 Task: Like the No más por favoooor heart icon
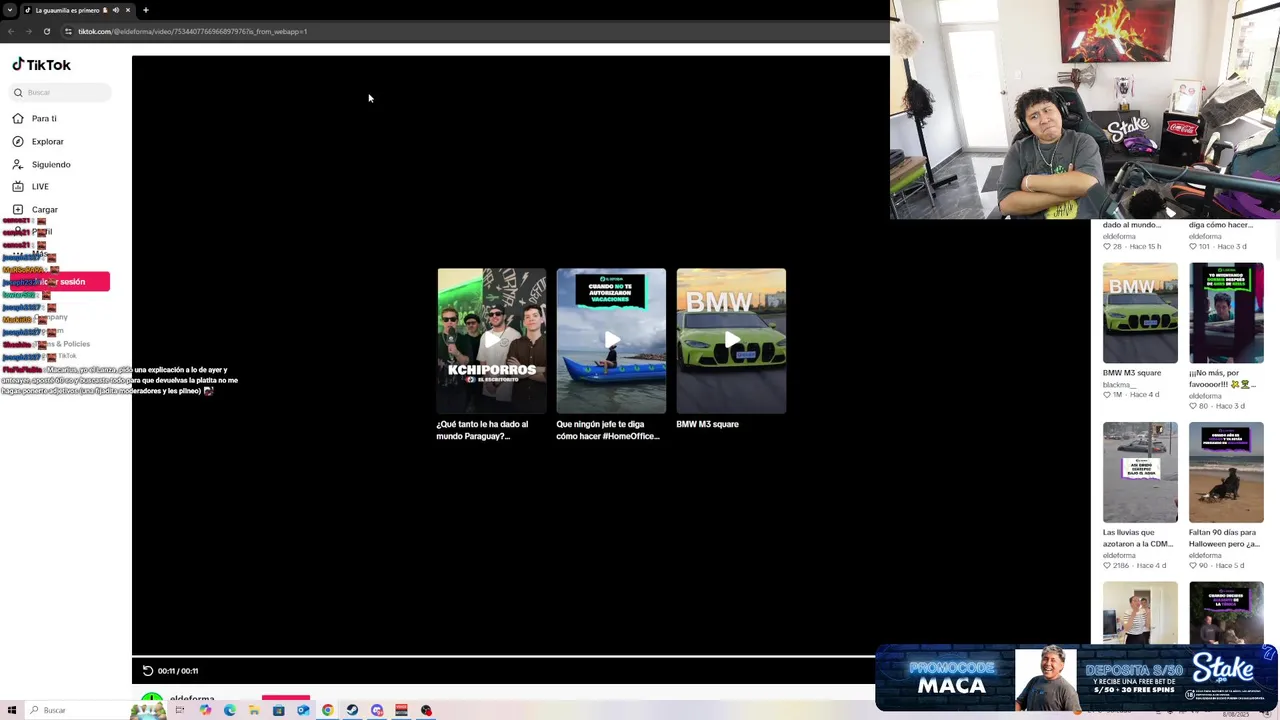[x=1193, y=406]
